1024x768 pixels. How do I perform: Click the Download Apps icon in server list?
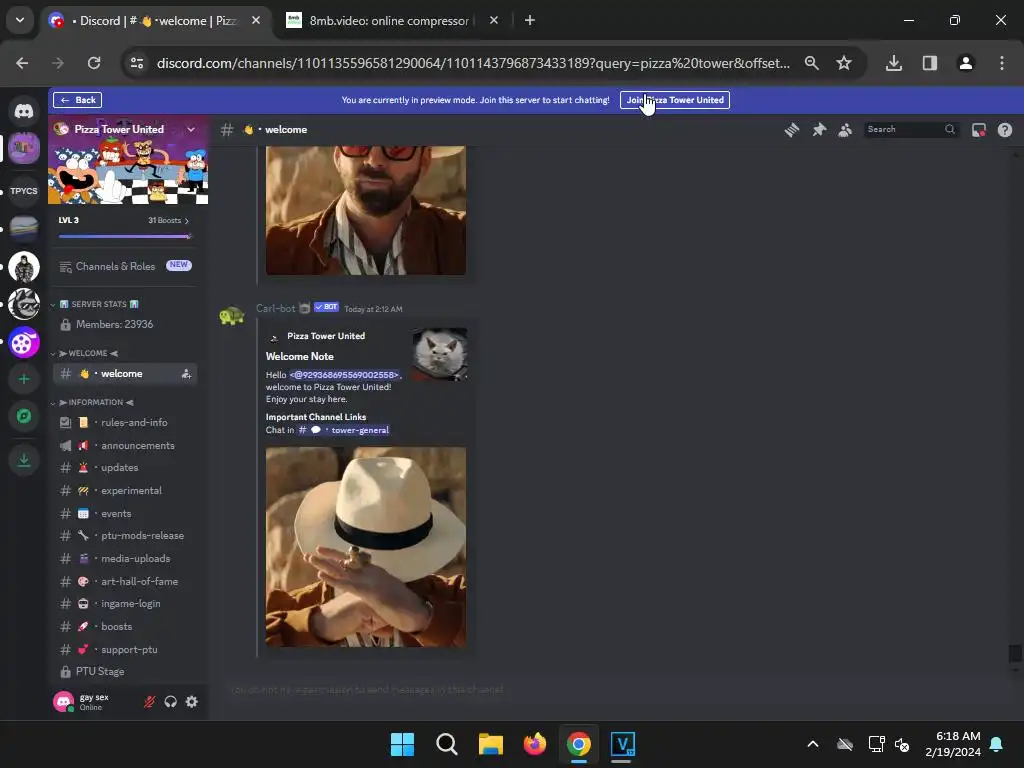(x=24, y=460)
